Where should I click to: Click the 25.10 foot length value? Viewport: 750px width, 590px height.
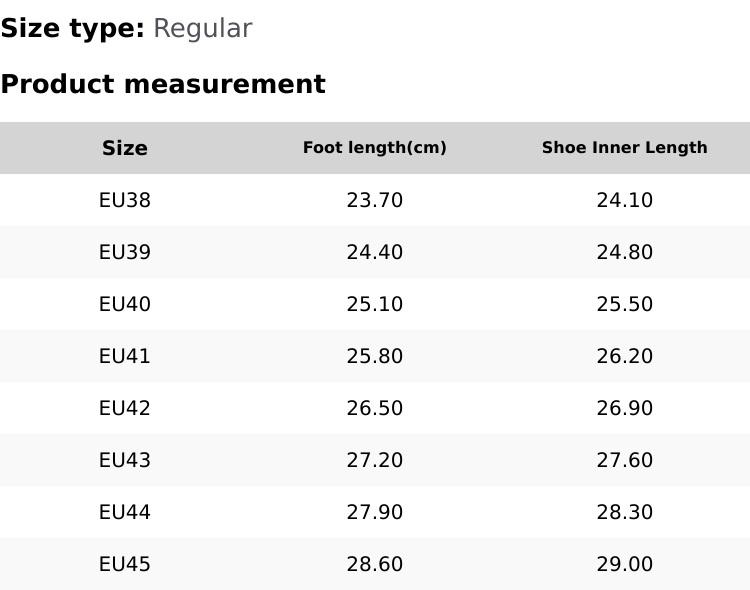click(375, 304)
